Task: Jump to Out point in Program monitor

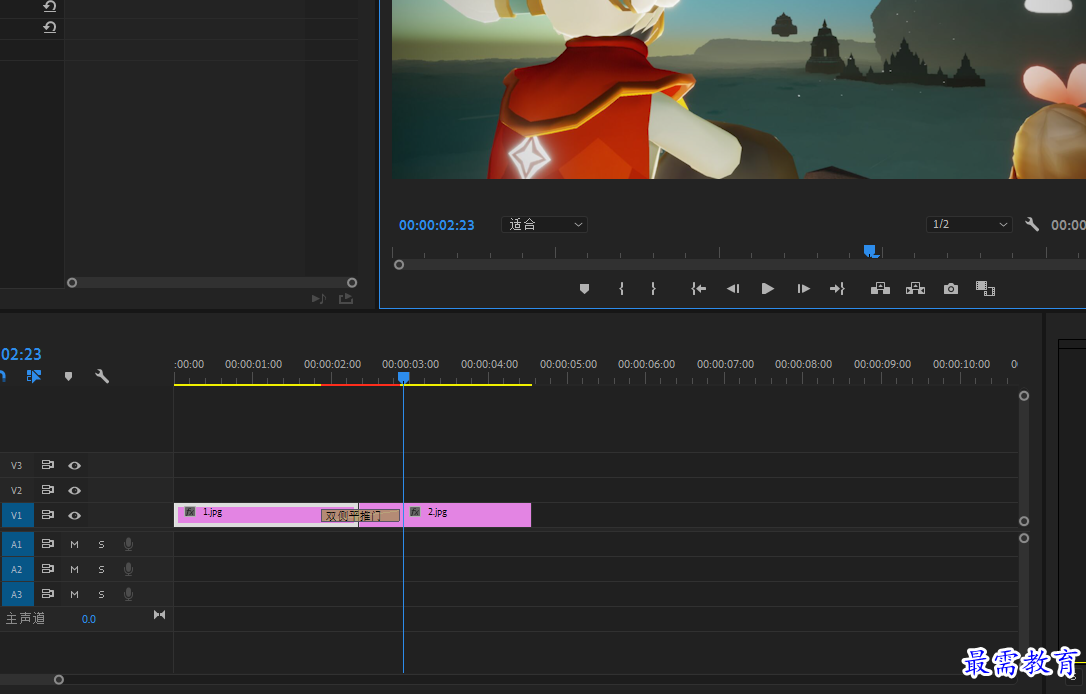Action: tap(837, 289)
